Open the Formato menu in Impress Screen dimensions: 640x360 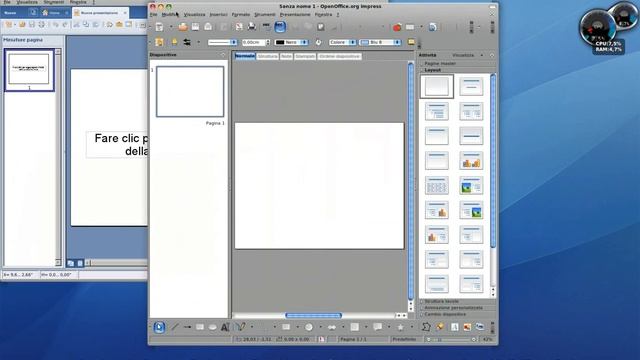(241, 15)
